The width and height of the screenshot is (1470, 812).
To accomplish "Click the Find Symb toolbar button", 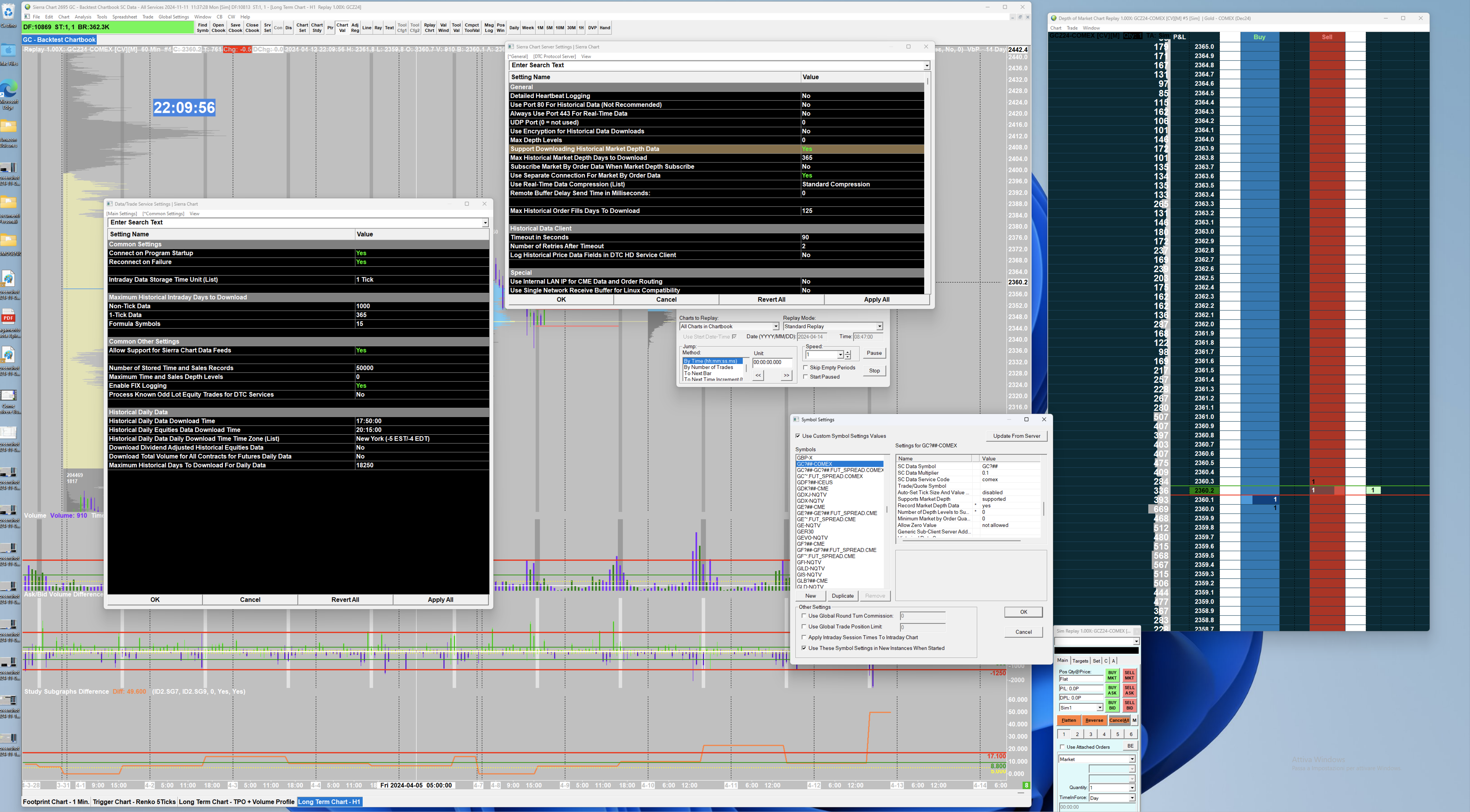I will (x=203, y=28).
